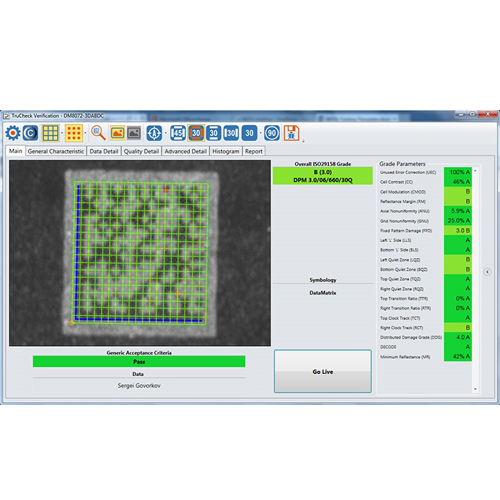Toggle the yellow grid overlay icon
The width and height of the screenshot is (500, 500).
[x=51, y=133]
